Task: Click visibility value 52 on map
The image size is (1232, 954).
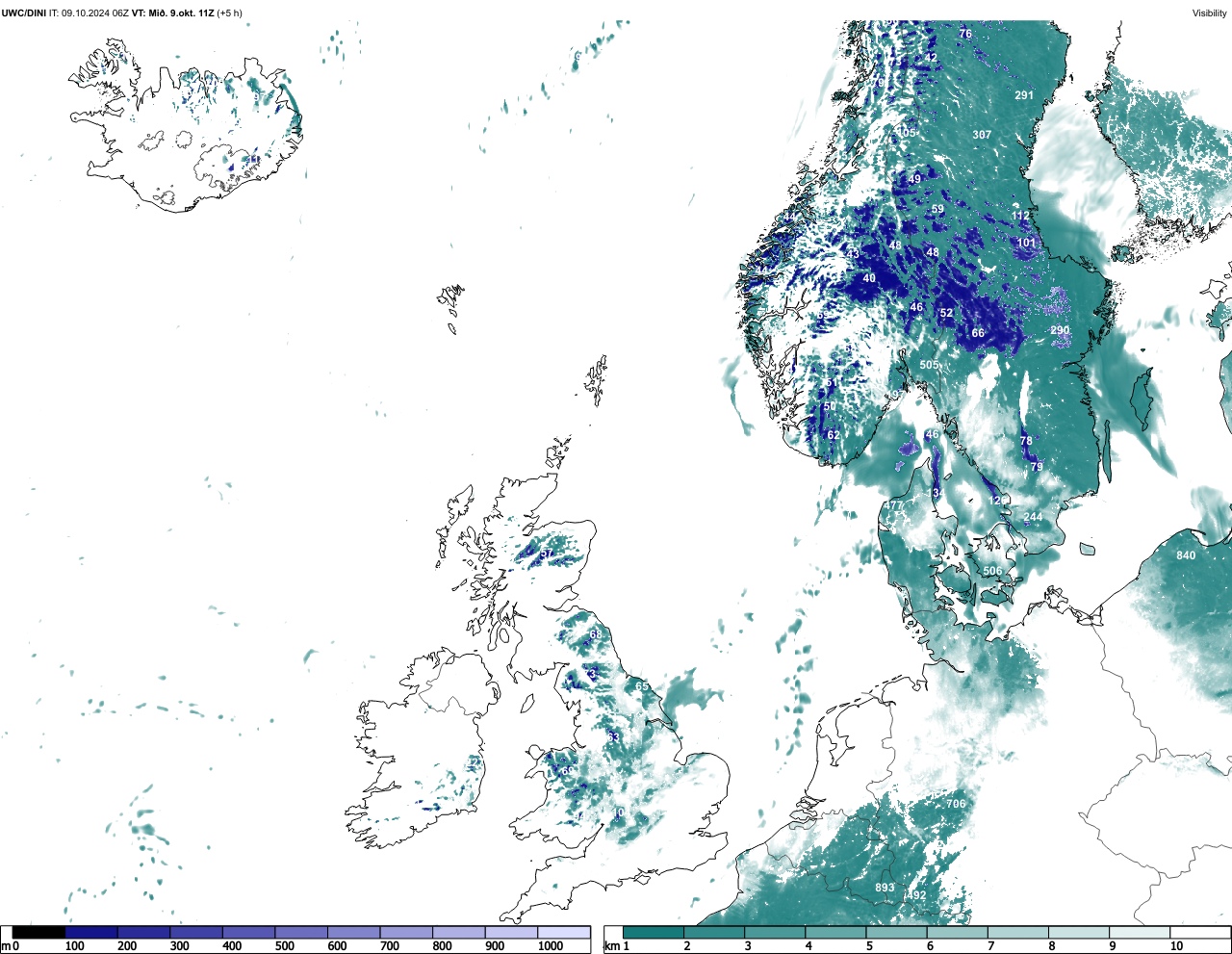Action: pyautogui.click(x=946, y=313)
